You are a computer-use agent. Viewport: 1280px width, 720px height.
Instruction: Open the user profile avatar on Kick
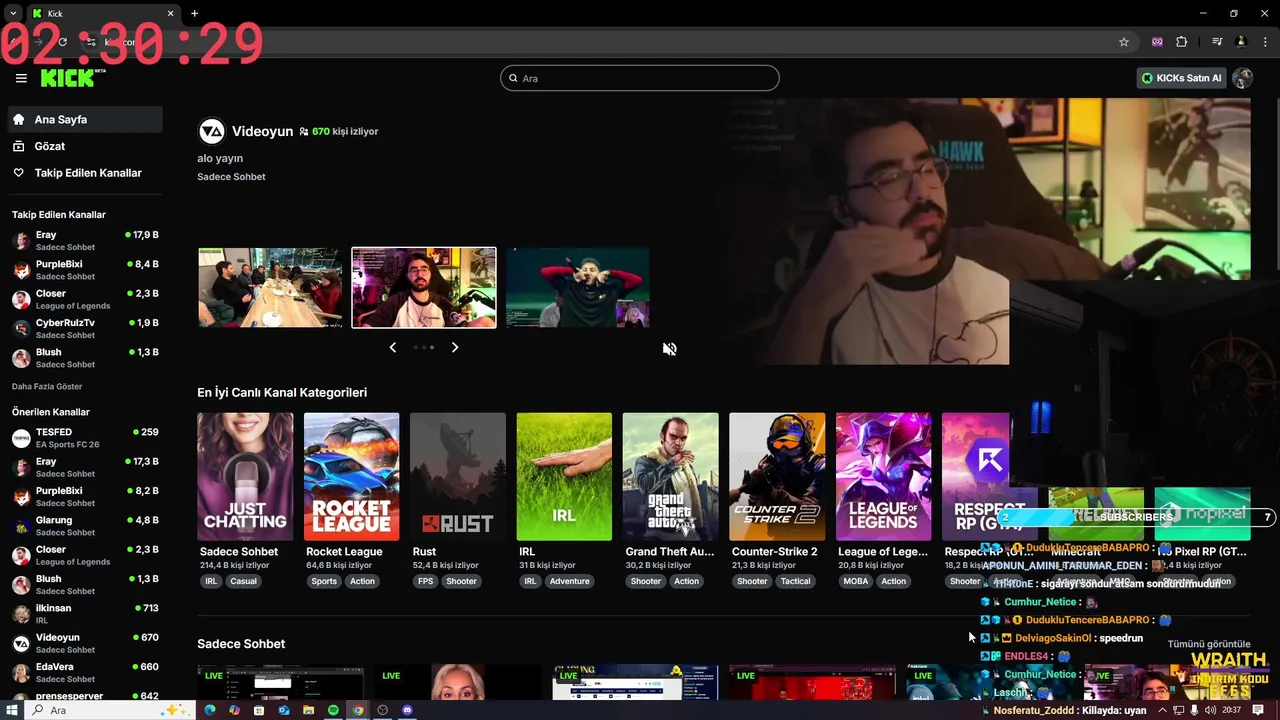tap(1243, 78)
